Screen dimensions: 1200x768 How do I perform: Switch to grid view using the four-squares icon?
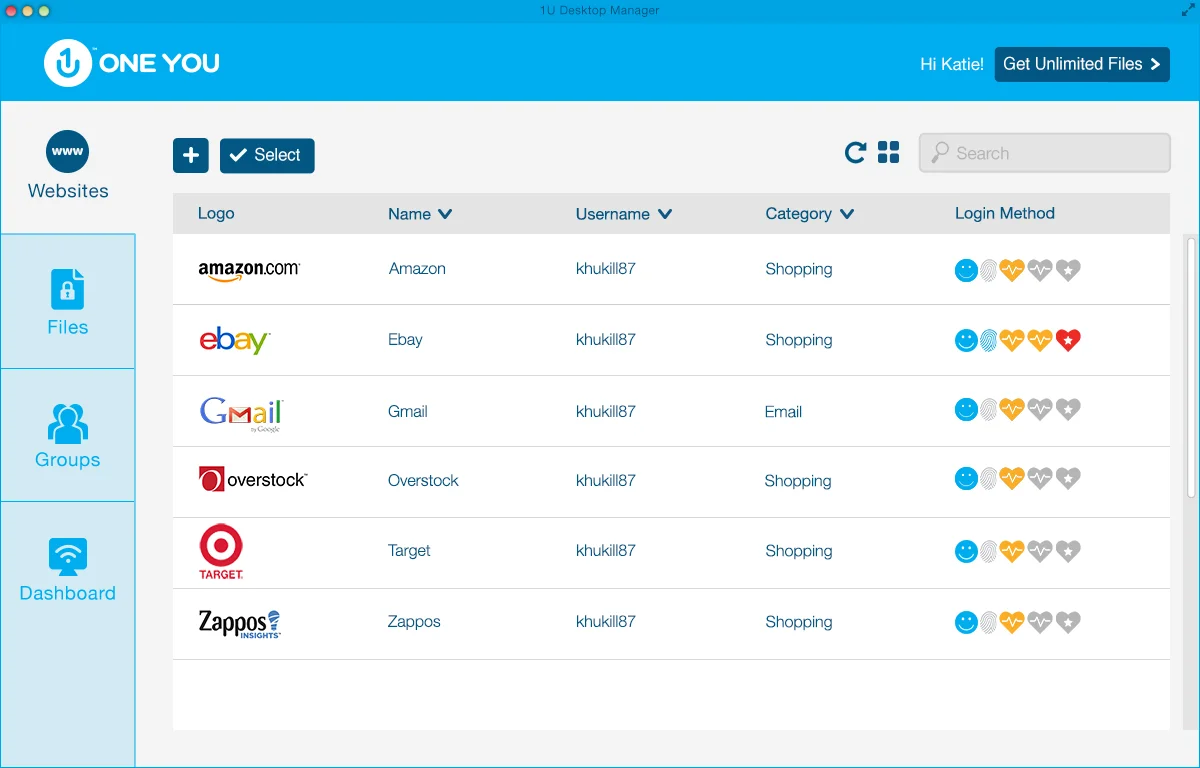[888, 152]
